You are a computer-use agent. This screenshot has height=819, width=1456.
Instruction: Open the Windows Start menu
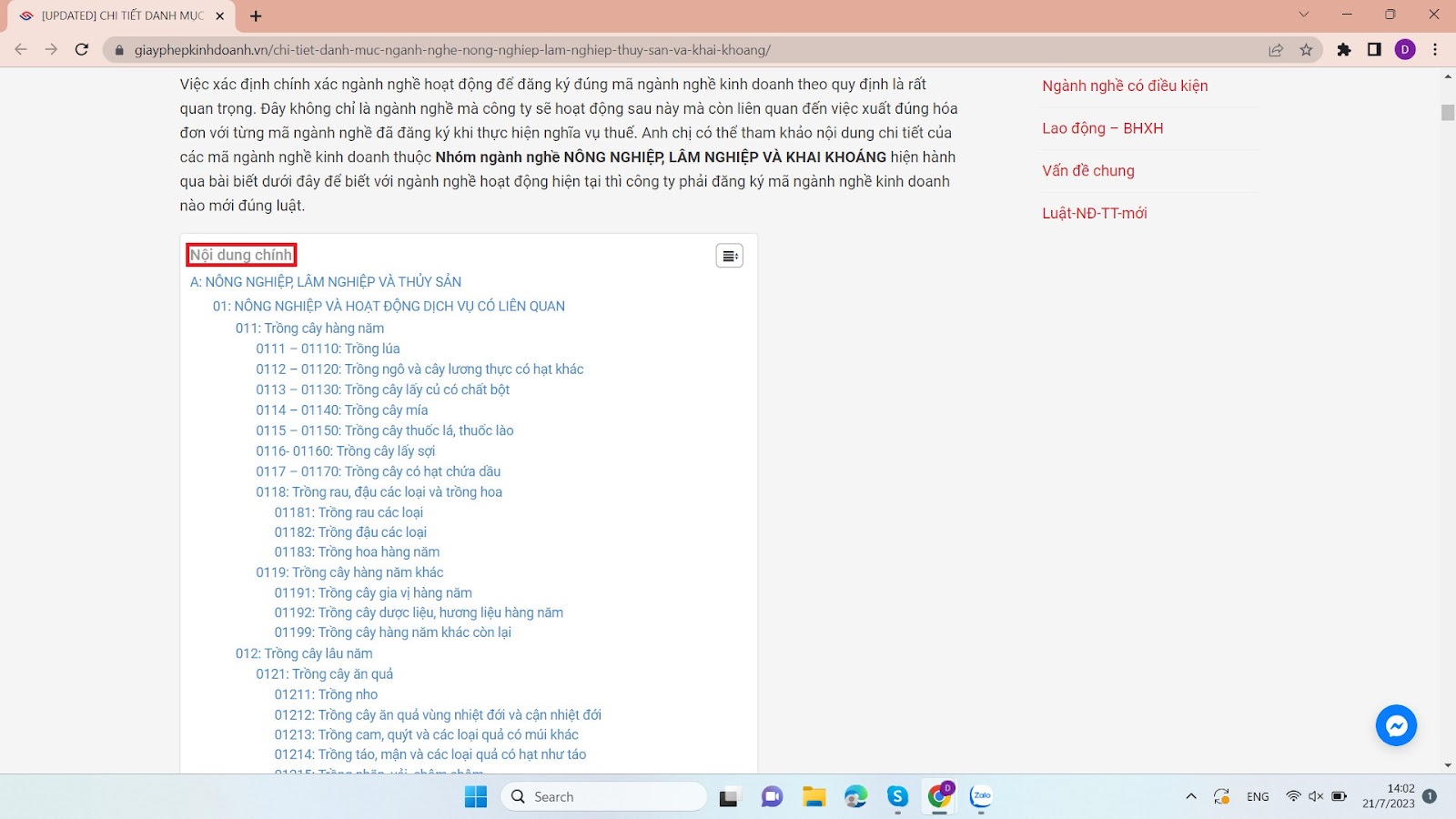(x=476, y=797)
